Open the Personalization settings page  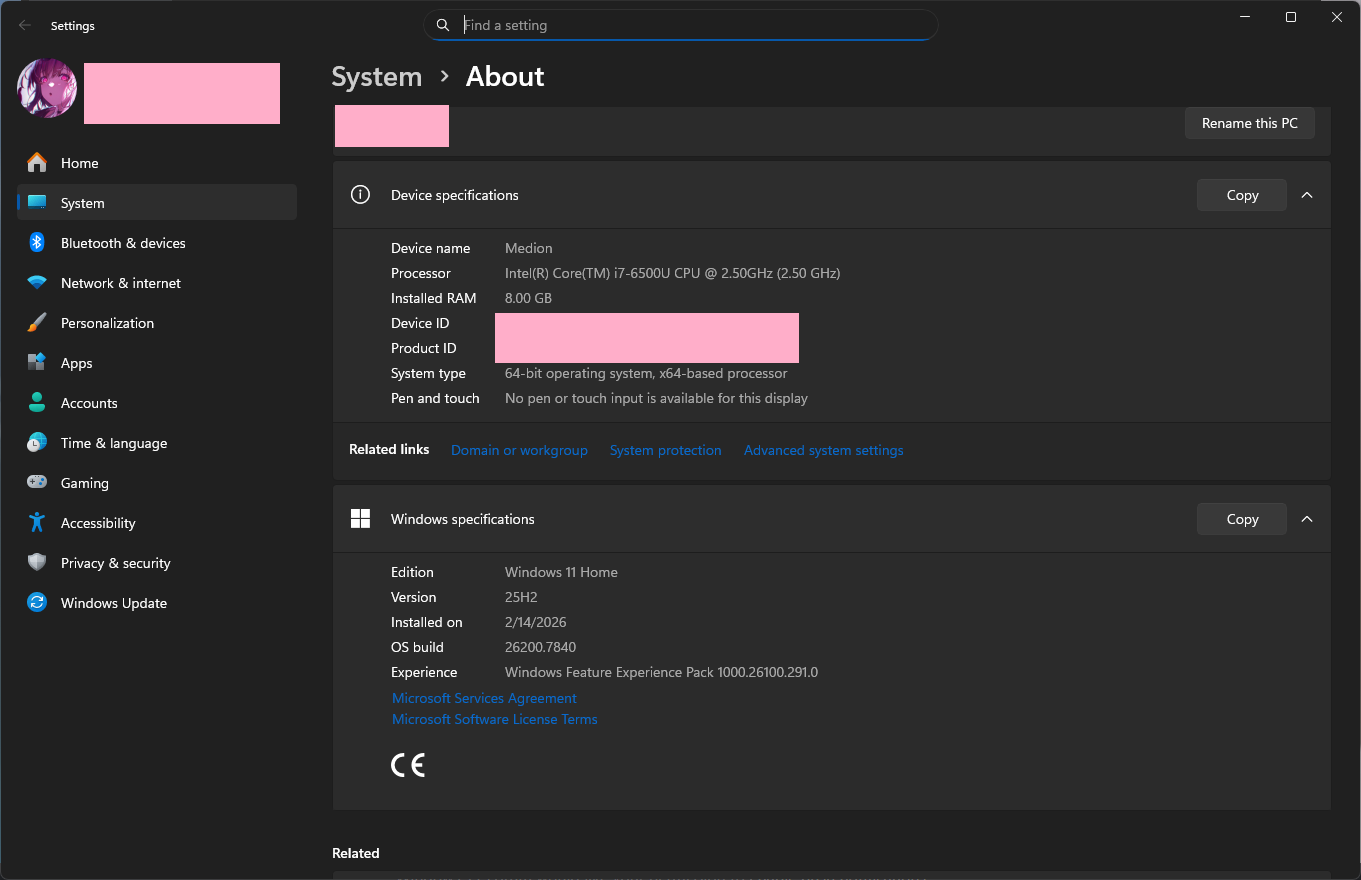point(157,323)
